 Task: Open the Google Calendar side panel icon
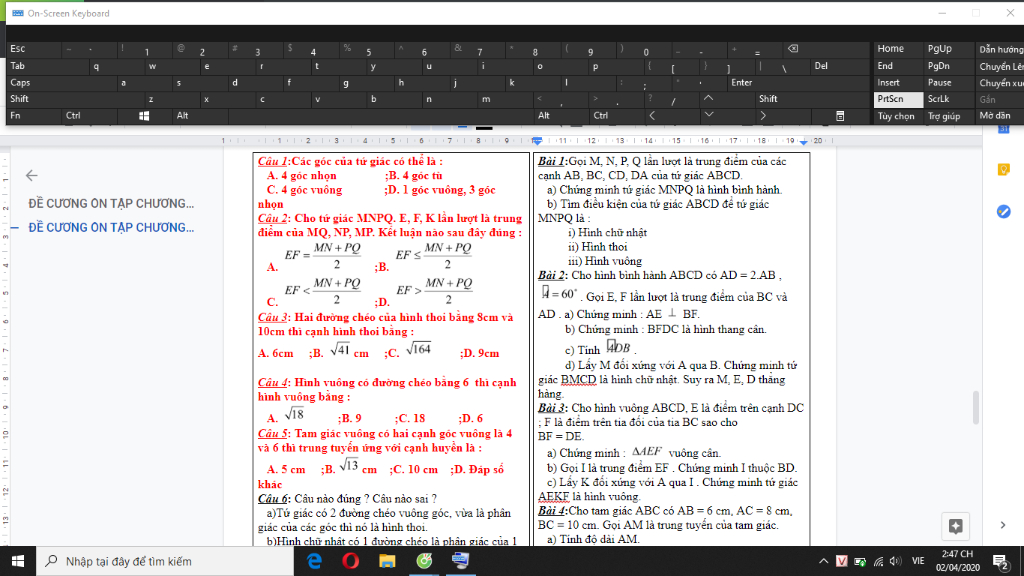[x=1004, y=129]
